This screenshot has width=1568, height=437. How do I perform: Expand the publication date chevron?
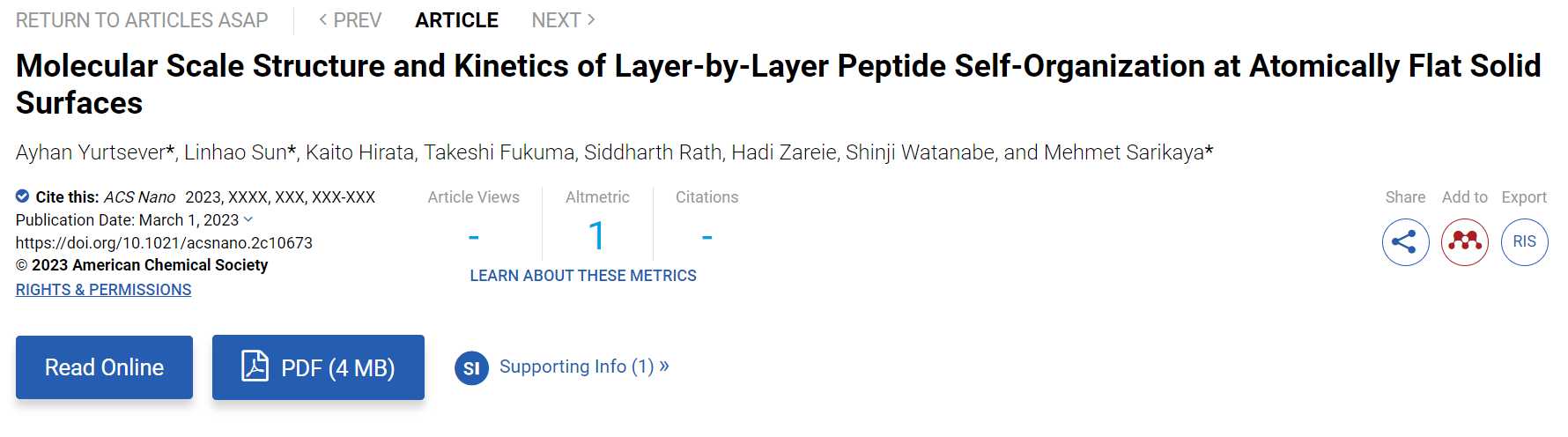point(248,219)
